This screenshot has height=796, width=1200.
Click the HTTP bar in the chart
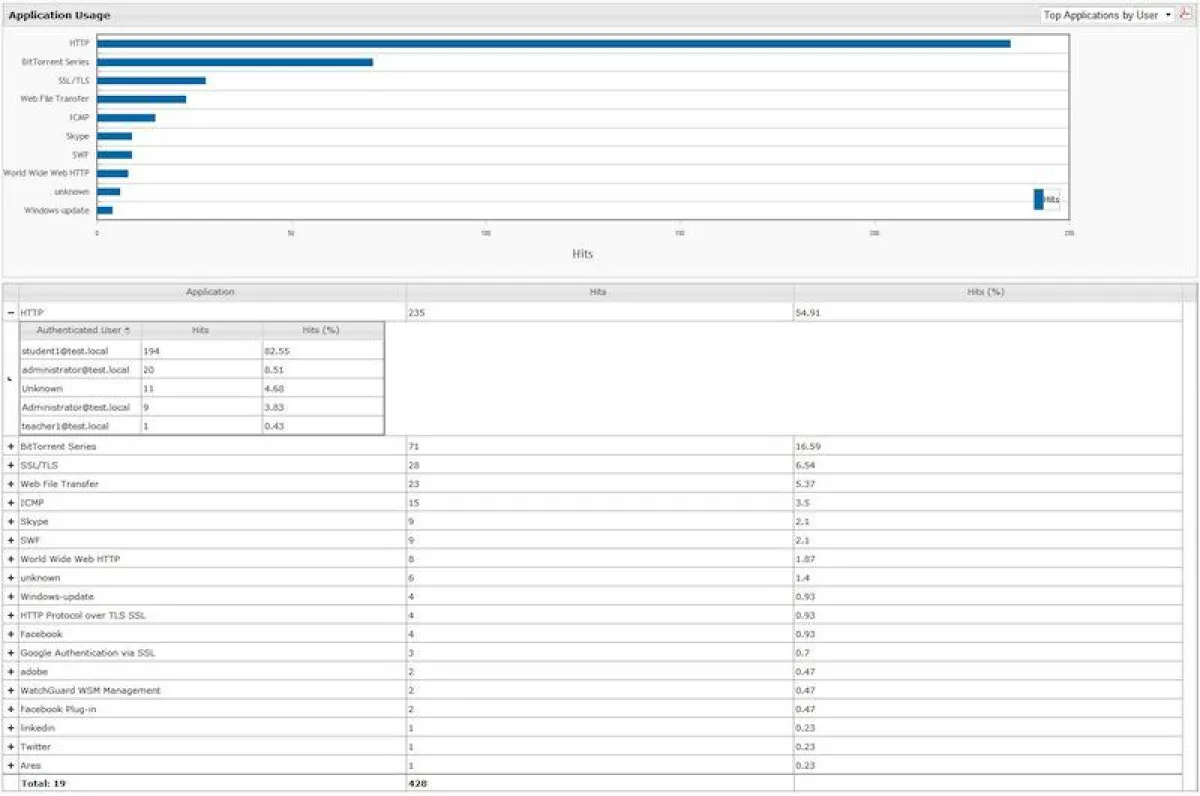(550, 43)
